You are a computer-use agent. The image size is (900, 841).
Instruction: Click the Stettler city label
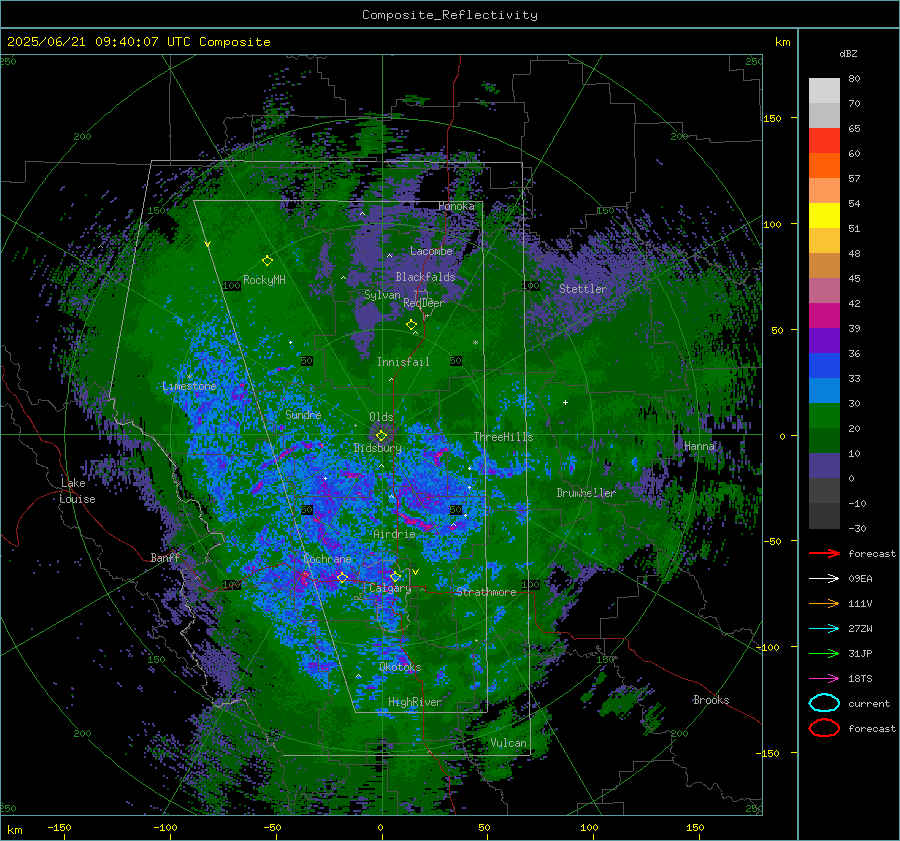click(583, 289)
